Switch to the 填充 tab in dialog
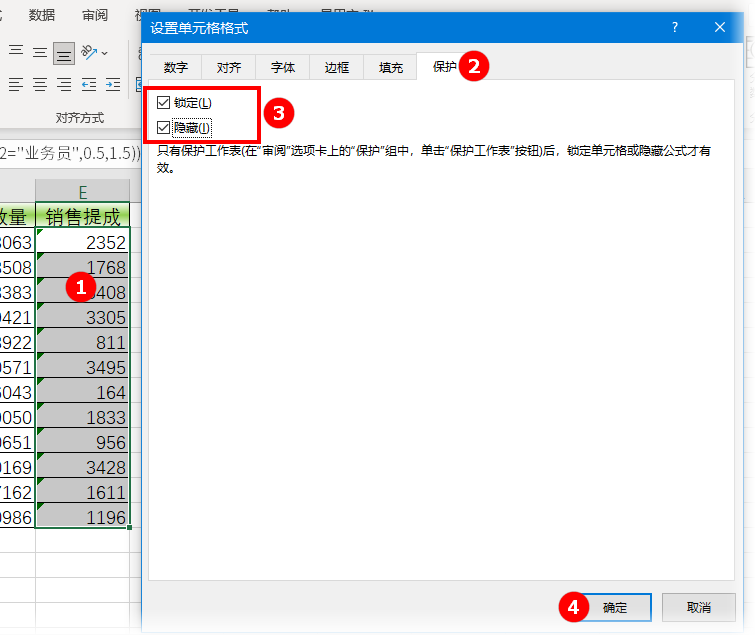 (x=391, y=67)
